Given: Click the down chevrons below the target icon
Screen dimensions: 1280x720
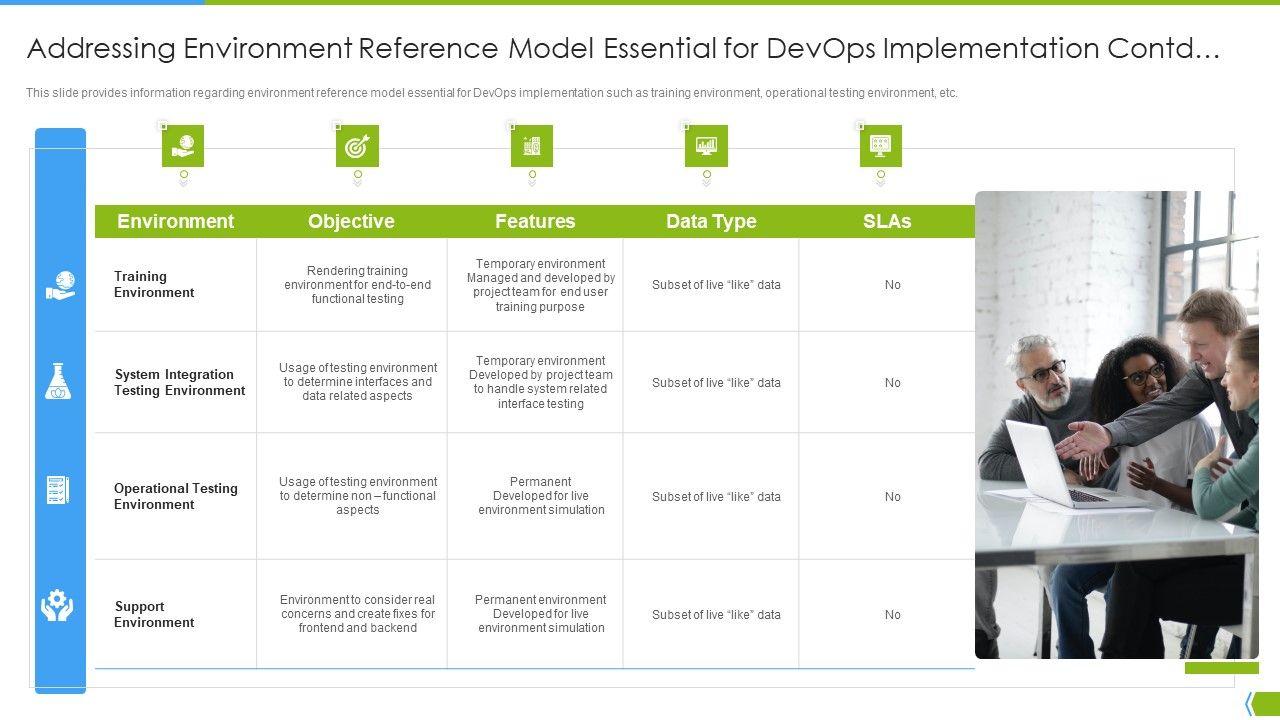Looking at the screenshot, I should pyautogui.click(x=357, y=179).
